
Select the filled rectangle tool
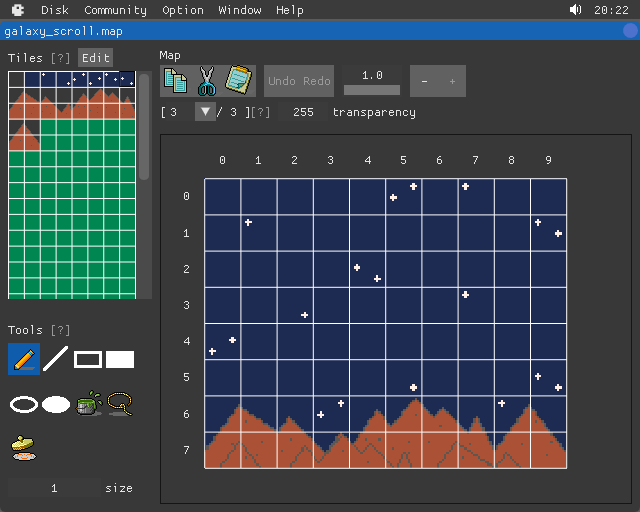coord(120,359)
